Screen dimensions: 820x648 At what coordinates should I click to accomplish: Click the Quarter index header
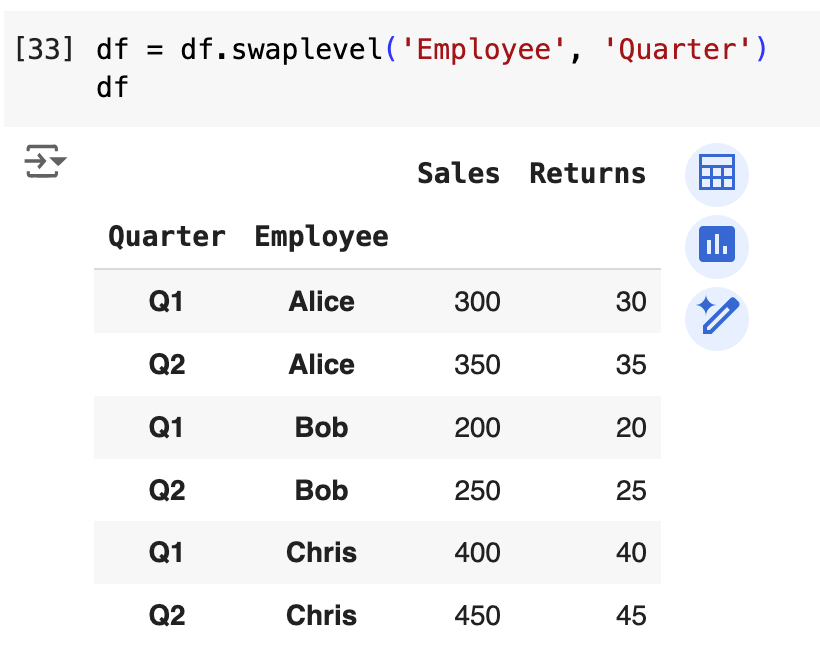click(x=167, y=237)
